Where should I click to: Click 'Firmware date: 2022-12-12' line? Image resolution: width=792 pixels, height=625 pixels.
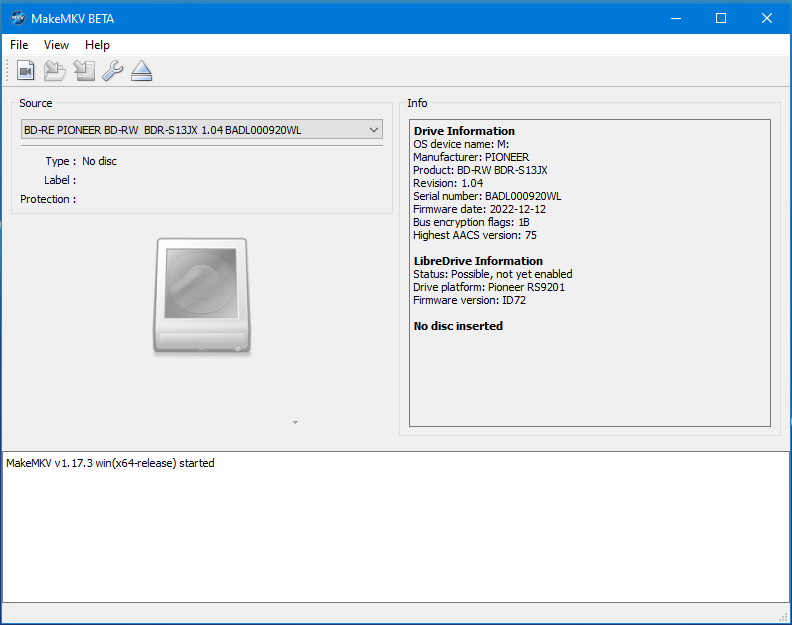click(479, 209)
